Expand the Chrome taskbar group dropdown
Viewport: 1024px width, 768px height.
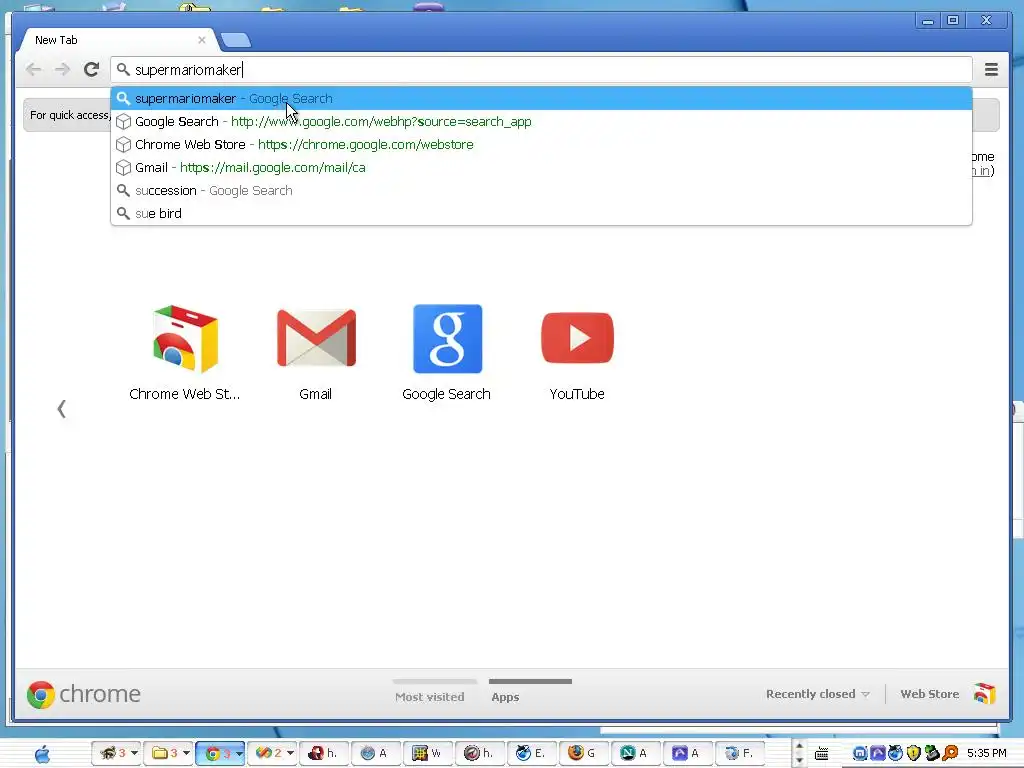click(238, 753)
